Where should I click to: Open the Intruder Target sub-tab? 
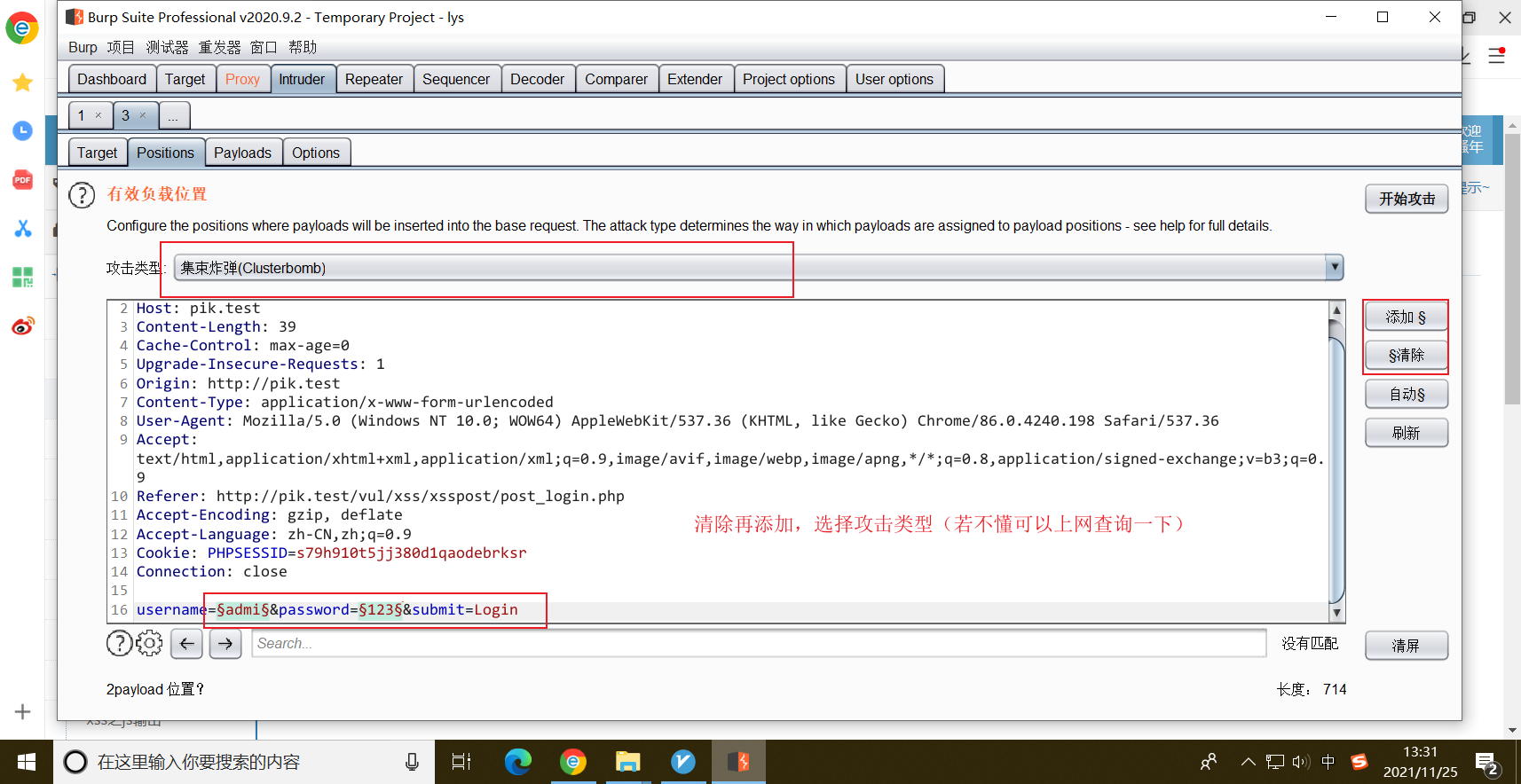point(97,153)
